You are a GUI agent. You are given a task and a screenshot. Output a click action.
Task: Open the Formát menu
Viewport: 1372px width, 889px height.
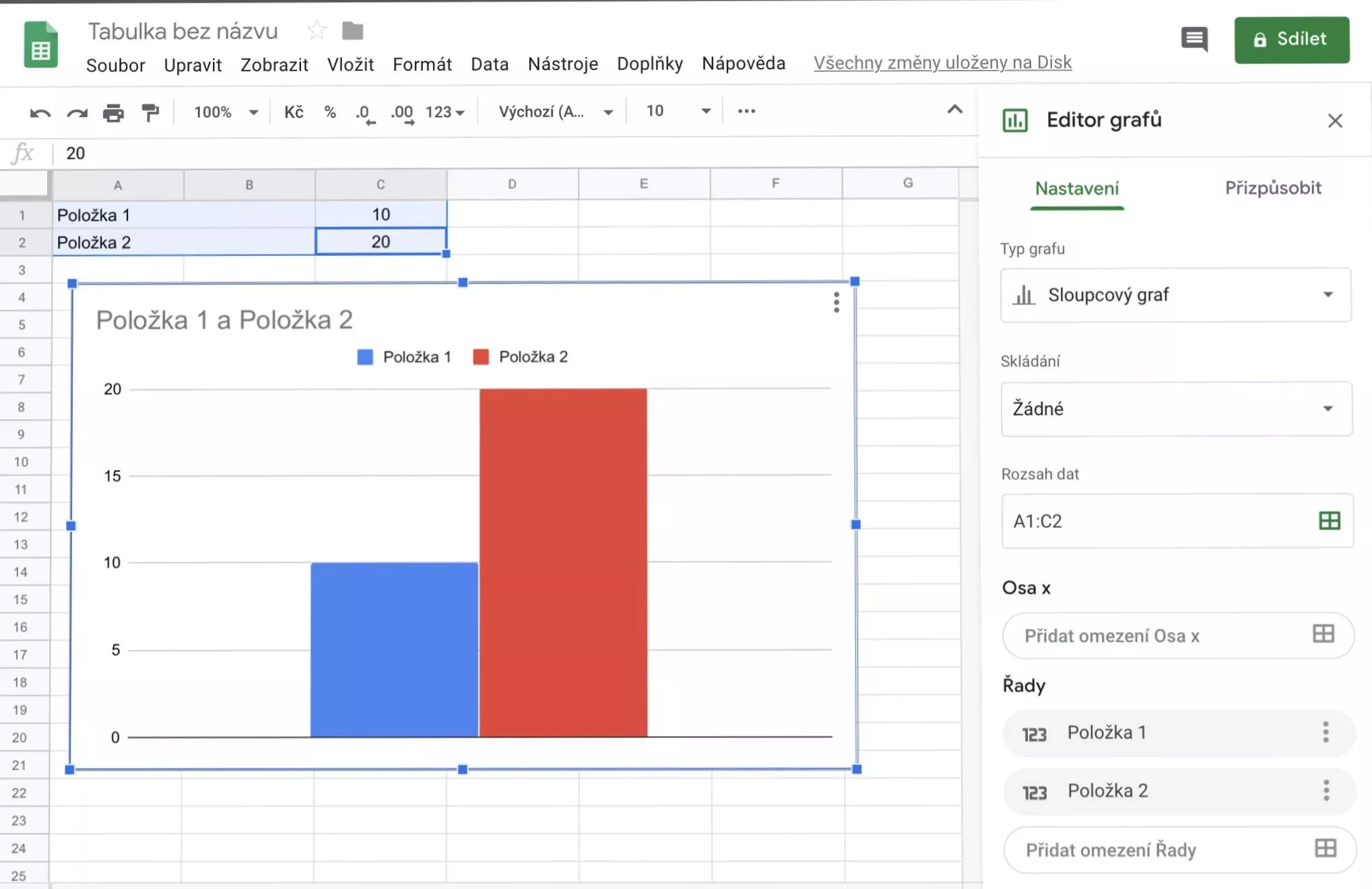click(x=422, y=65)
